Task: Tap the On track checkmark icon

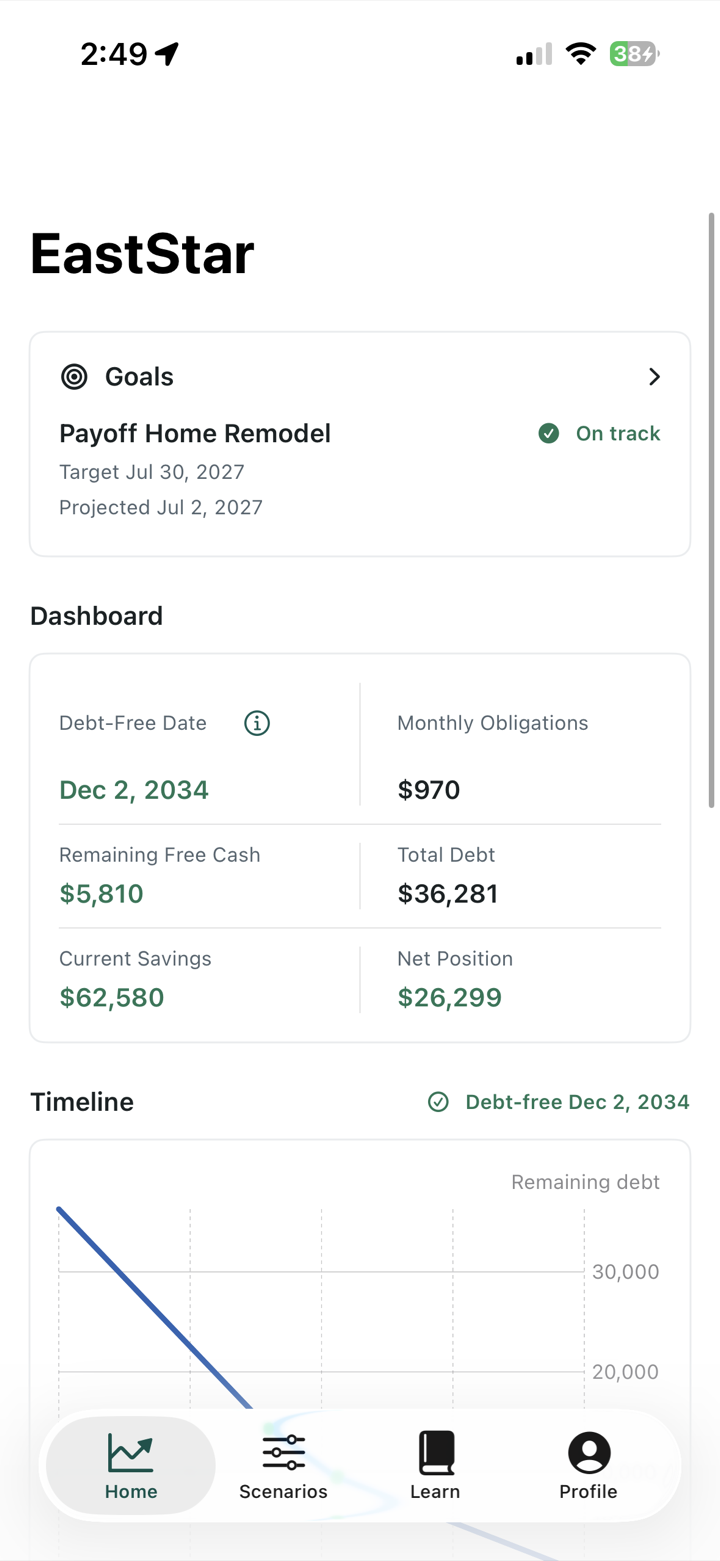Action: pos(549,433)
